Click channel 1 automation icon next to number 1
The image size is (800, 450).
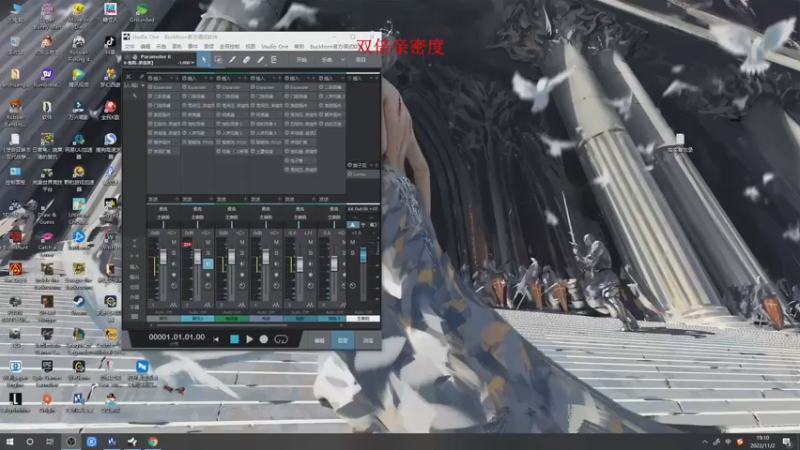pyautogui.click(x=173, y=305)
